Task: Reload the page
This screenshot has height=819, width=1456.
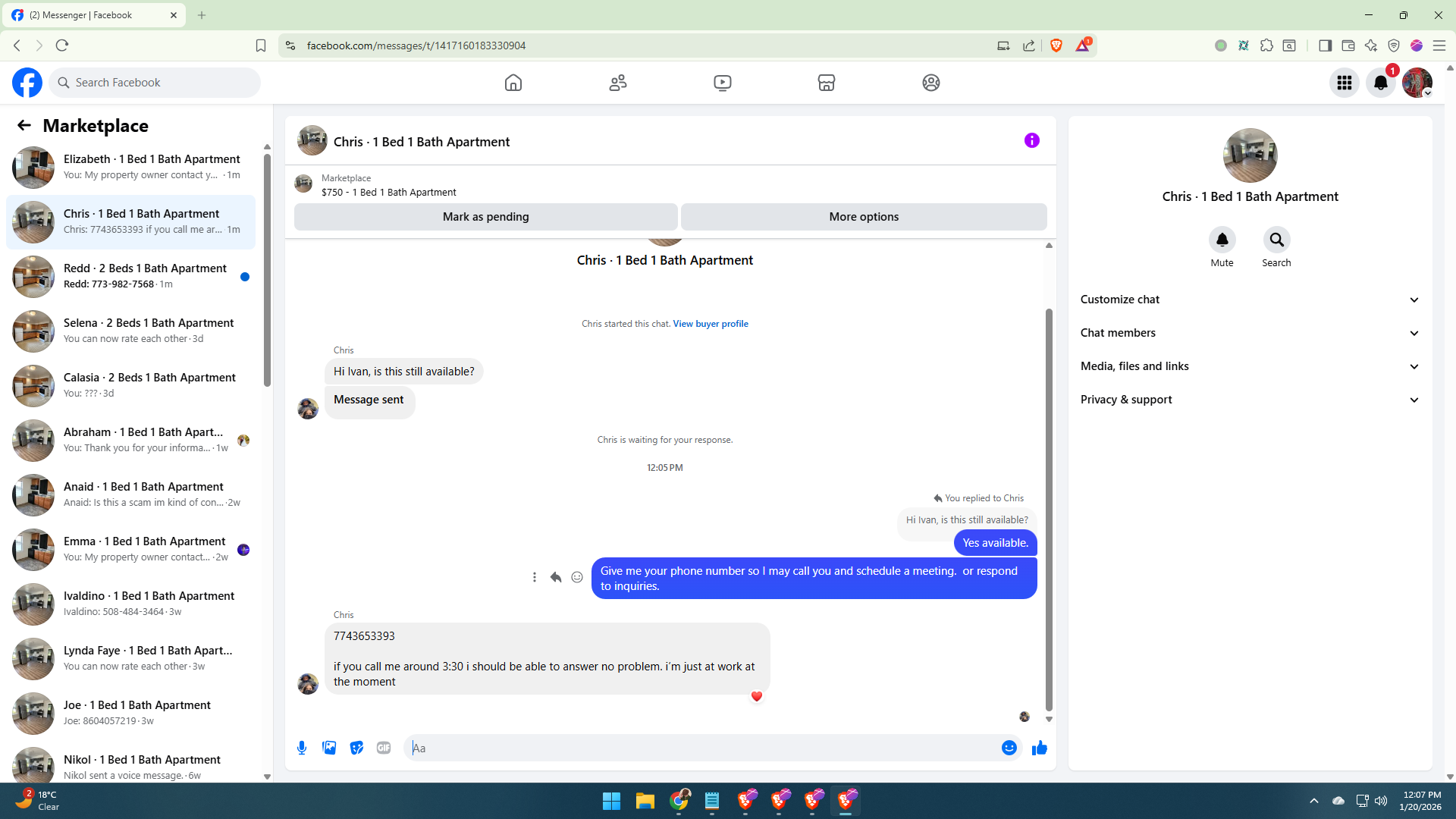Action: 62,45
